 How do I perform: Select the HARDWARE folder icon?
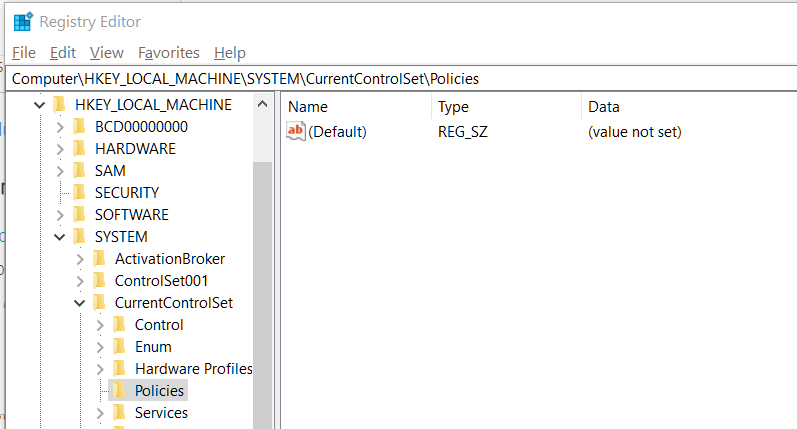tap(79, 148)
